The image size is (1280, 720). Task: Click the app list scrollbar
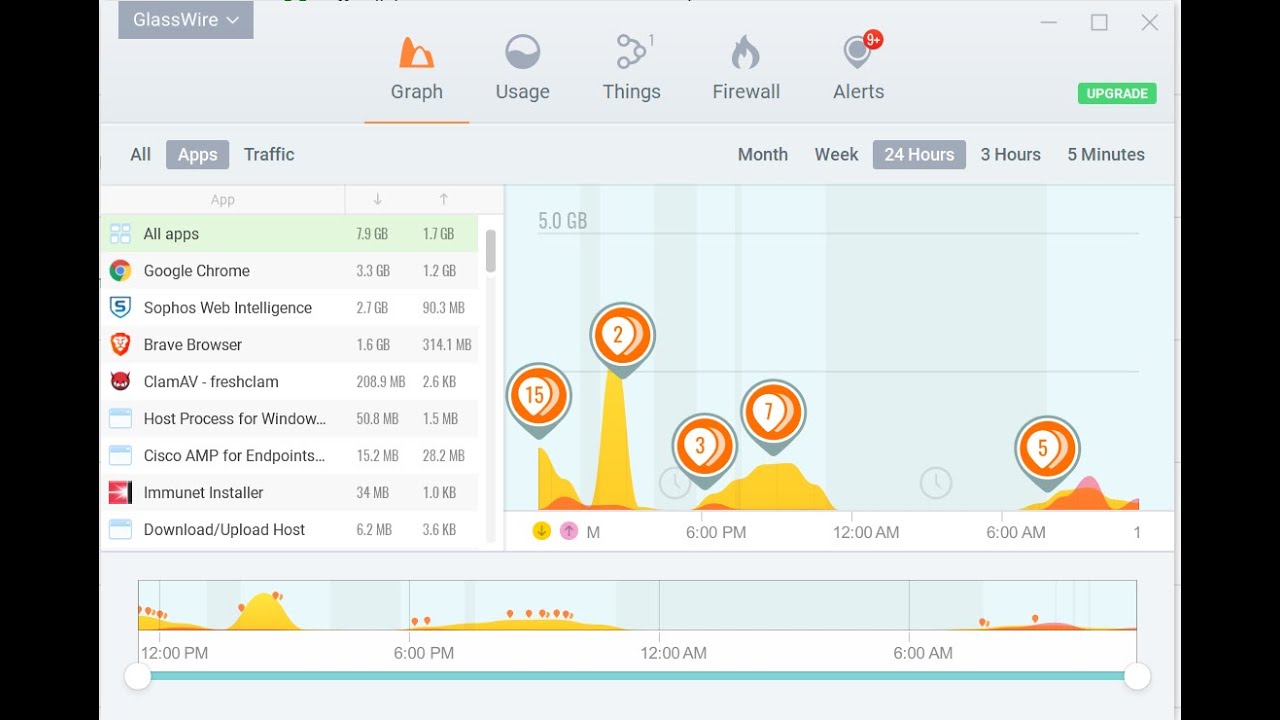490,251
